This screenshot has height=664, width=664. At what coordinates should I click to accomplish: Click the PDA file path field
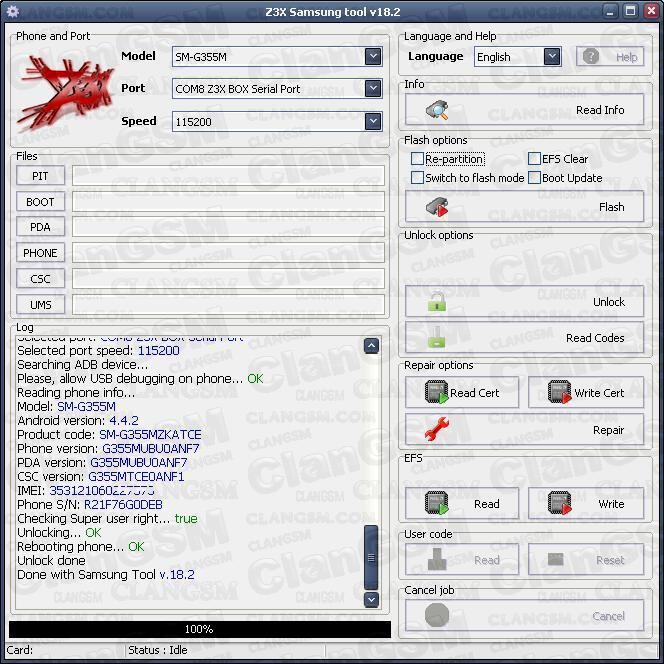228,227
